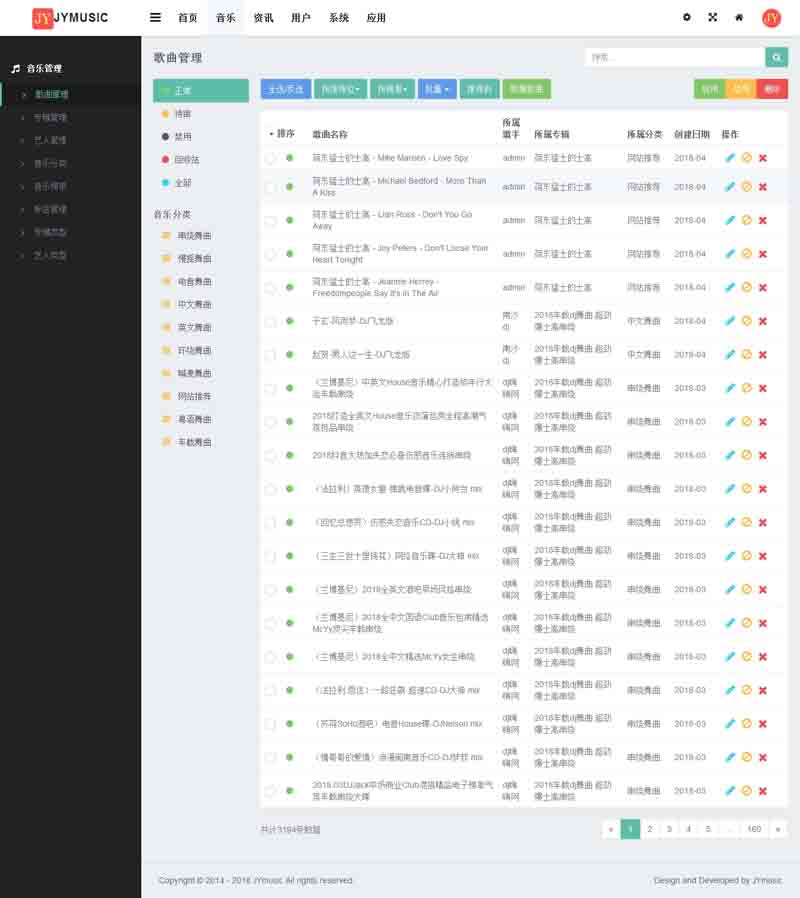Click the home icon in top bar
Viewport: 800px width, 898px height.
pos(739,17)
